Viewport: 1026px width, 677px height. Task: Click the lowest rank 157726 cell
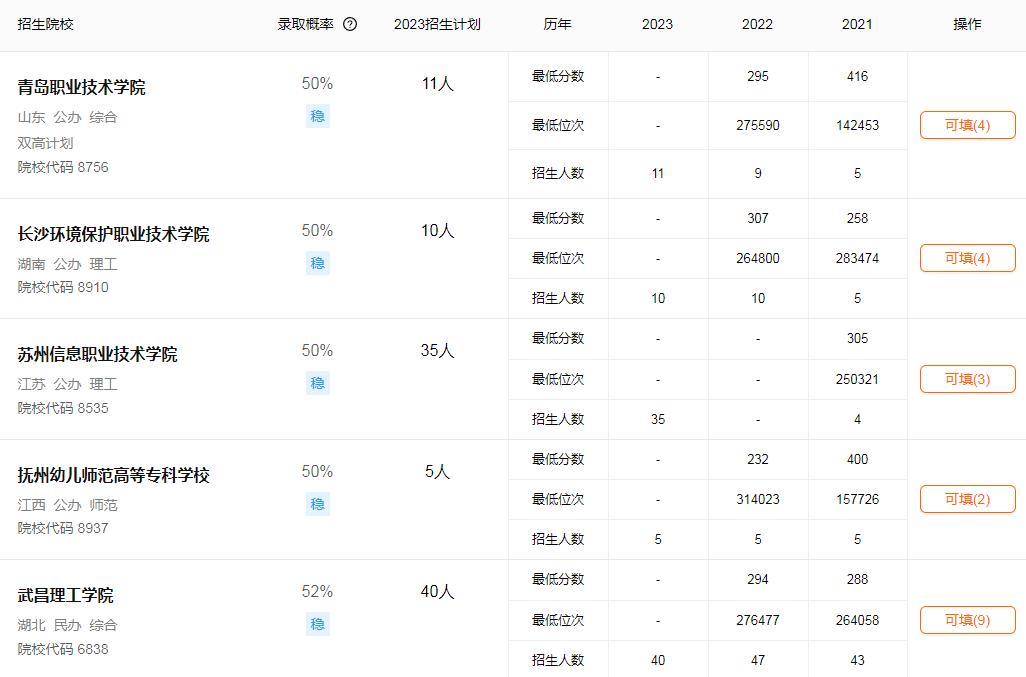point(857,499)
